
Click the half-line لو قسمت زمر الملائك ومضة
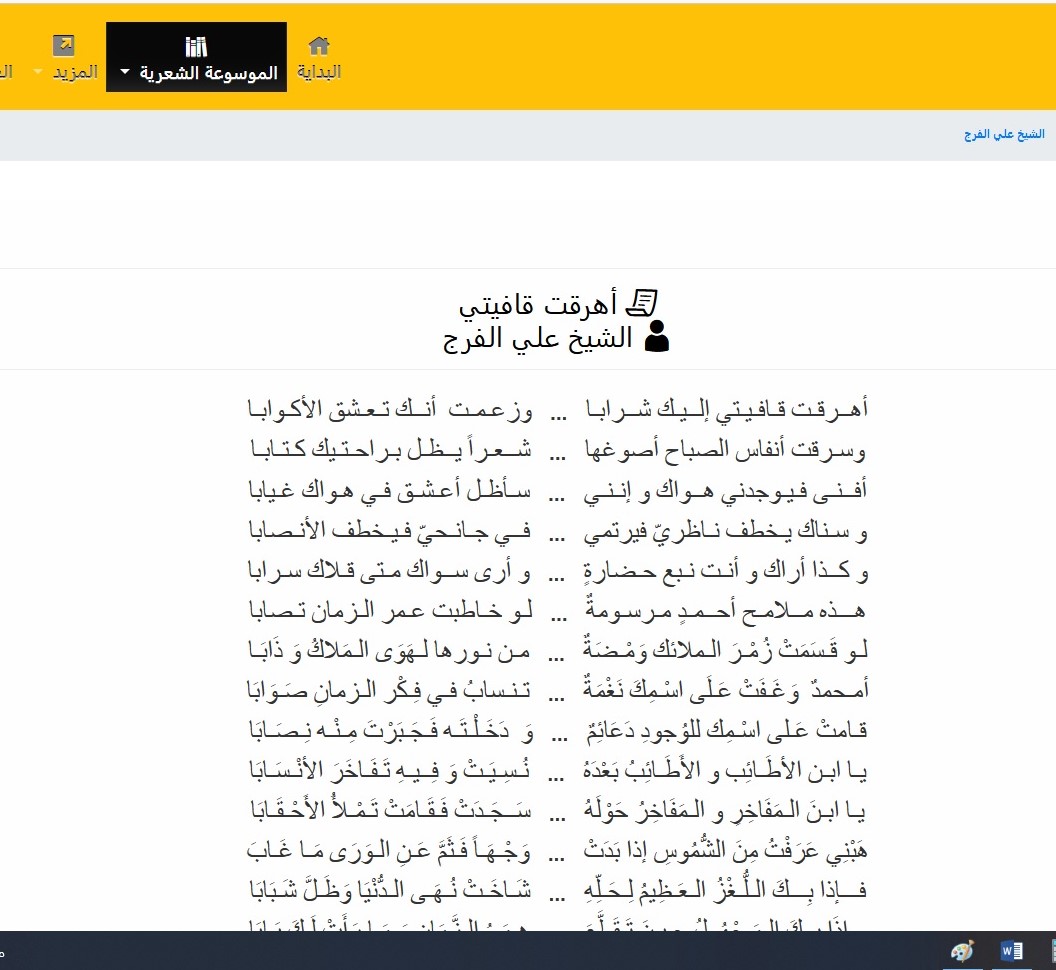pyautogui.click(x=725, y=649)
